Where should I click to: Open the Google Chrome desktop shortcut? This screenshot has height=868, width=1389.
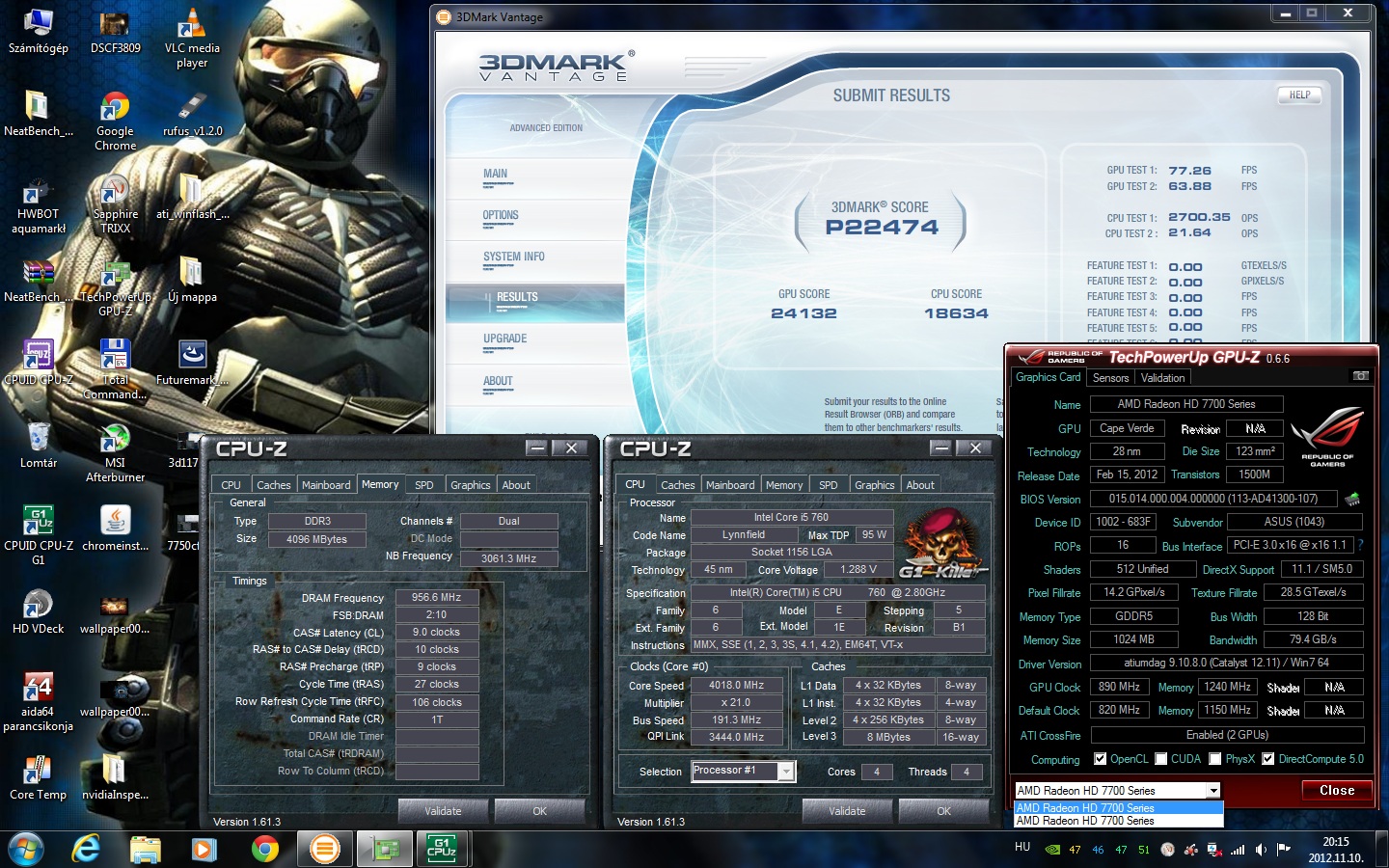click(115, 121)
